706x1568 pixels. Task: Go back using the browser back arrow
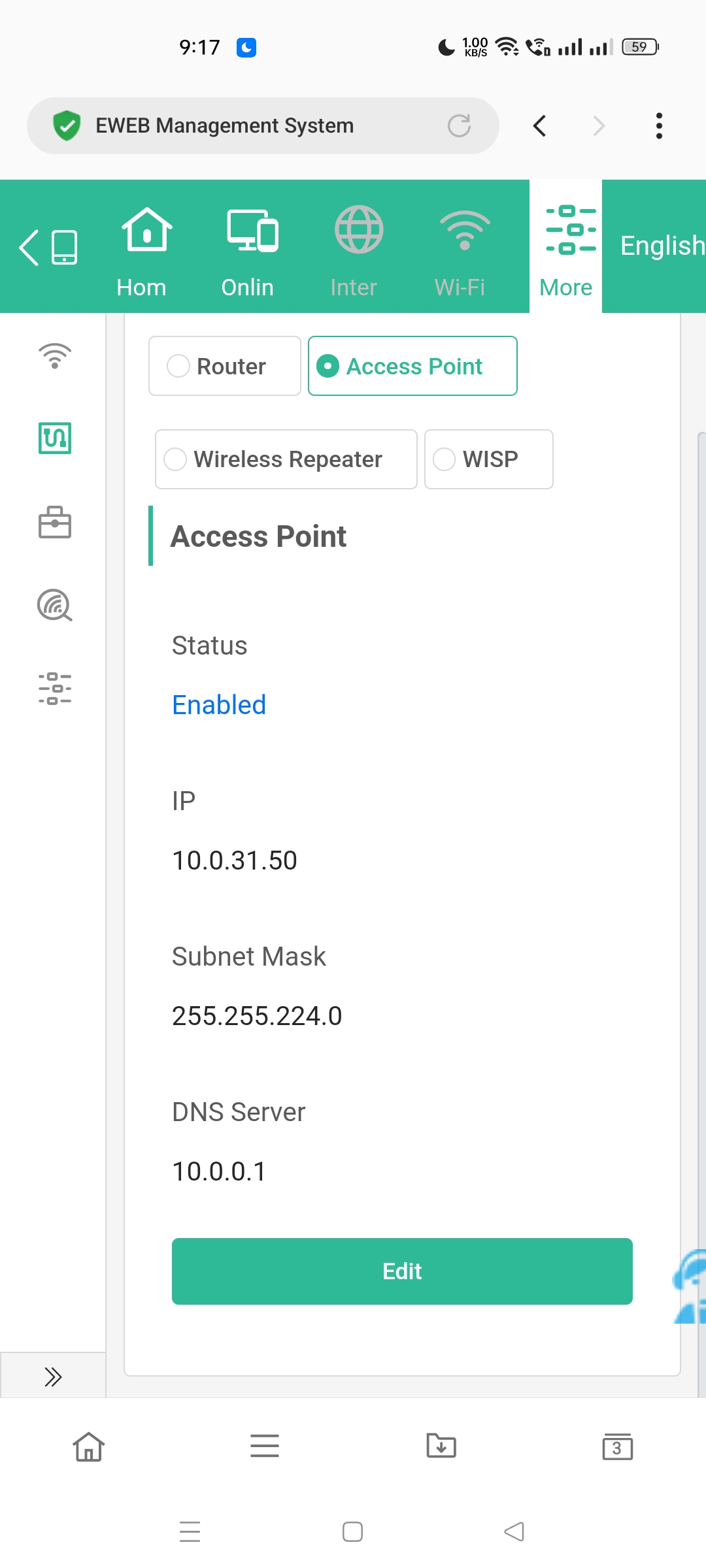539,125
